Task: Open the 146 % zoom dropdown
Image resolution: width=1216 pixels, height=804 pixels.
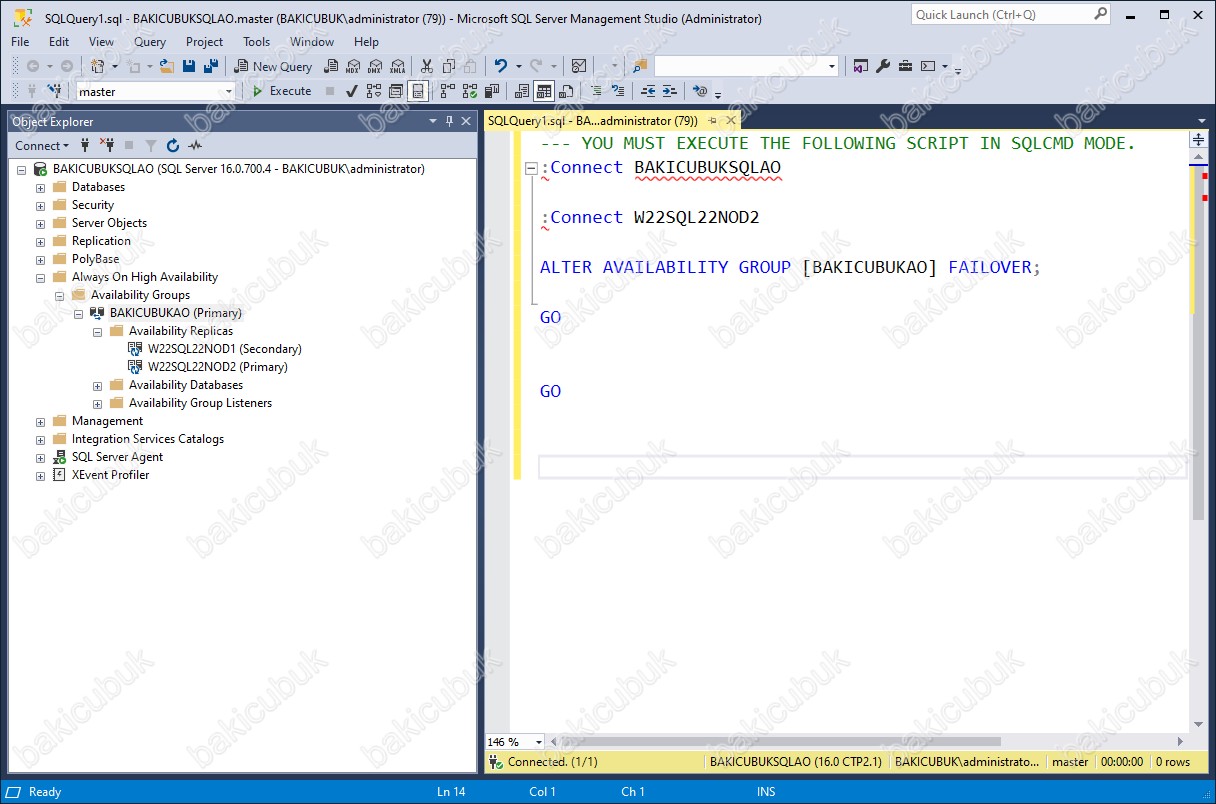Action: pyautogui.click(x=539, y=742)
